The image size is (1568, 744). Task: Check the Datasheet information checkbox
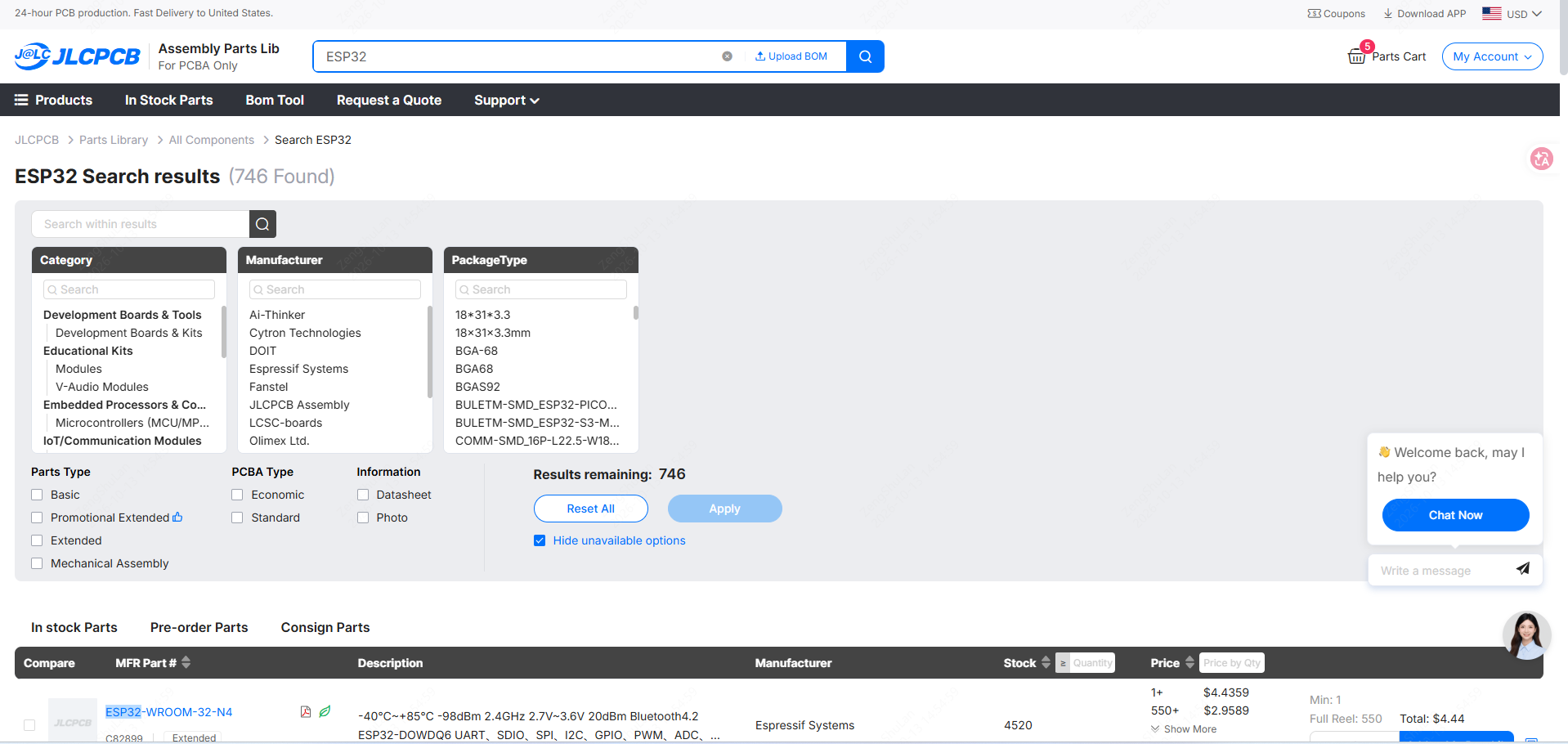click(363, 495)
